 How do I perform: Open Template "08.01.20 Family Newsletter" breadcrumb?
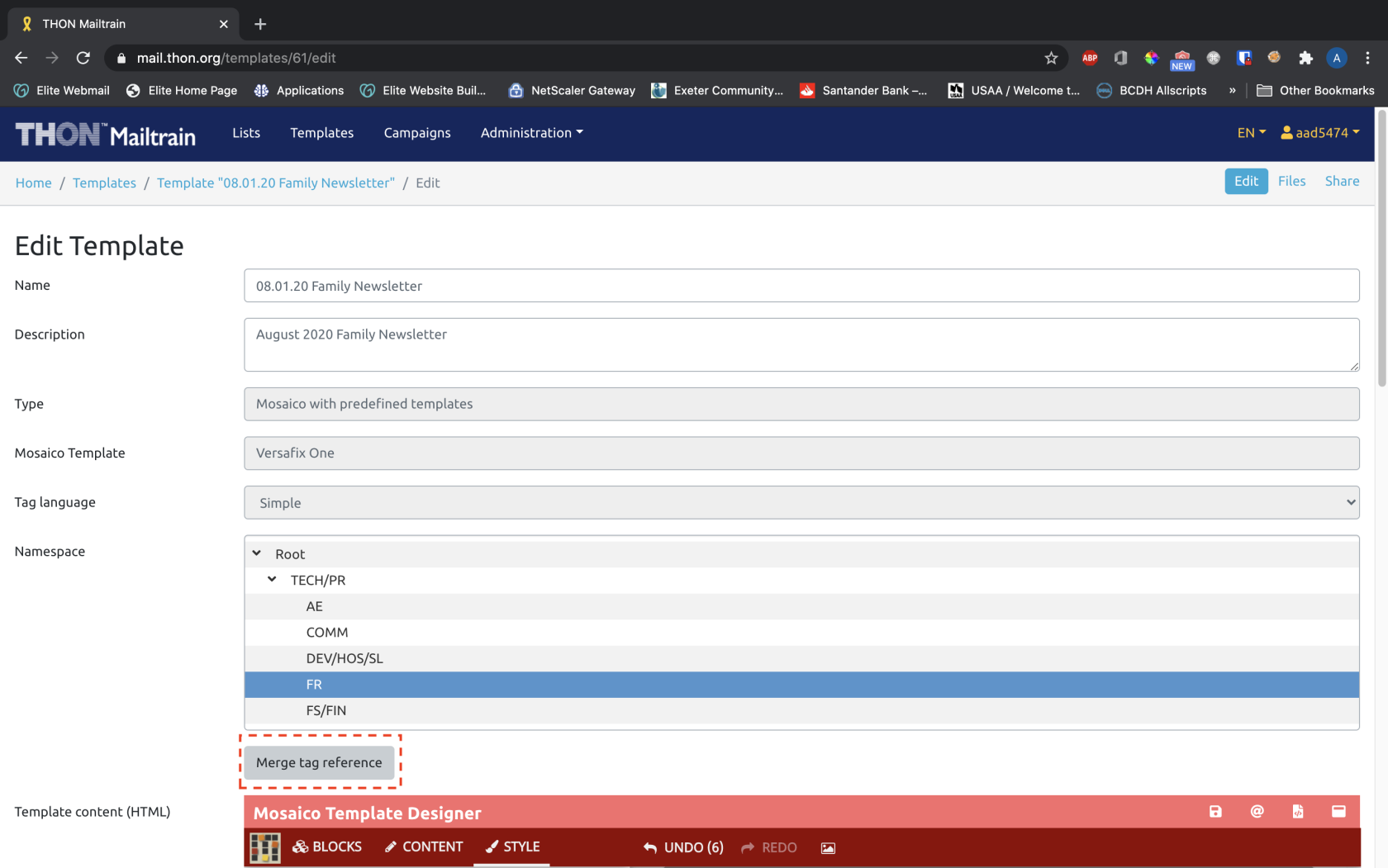[x=276, y=183]
